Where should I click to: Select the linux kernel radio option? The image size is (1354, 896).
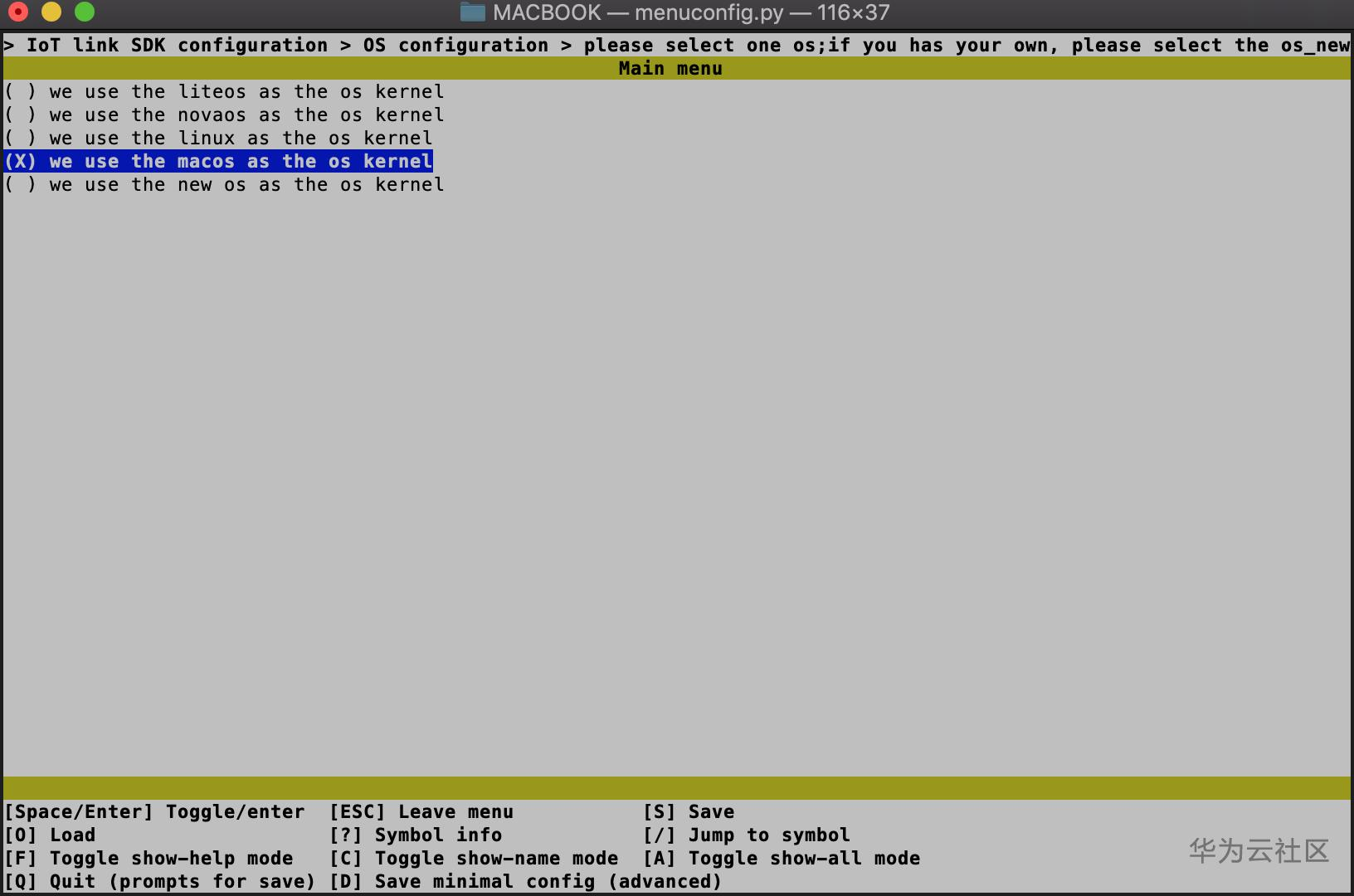tap(217, 138)
